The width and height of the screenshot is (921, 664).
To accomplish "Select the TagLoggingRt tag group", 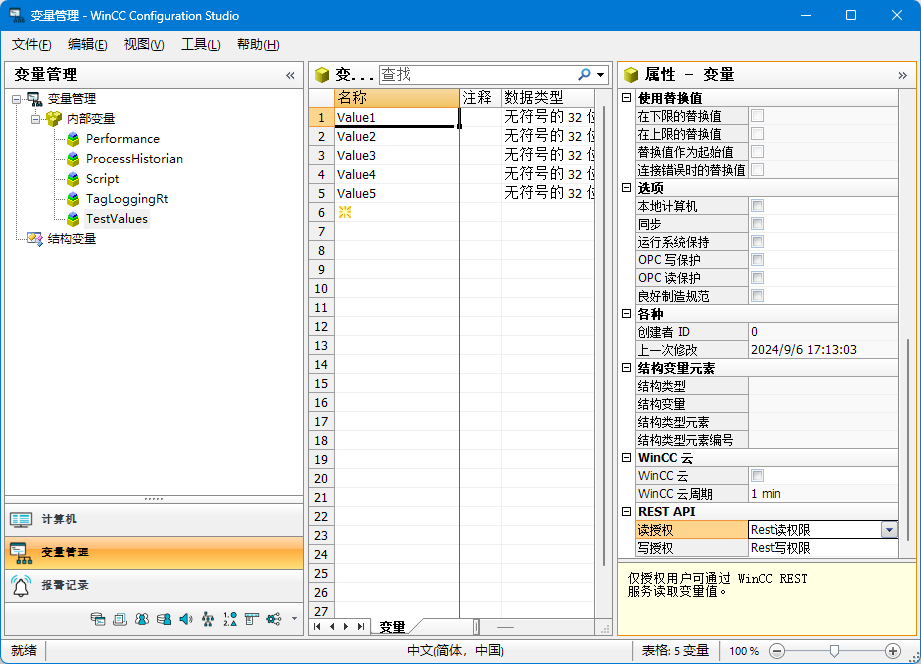I will (x=127, y=199).
